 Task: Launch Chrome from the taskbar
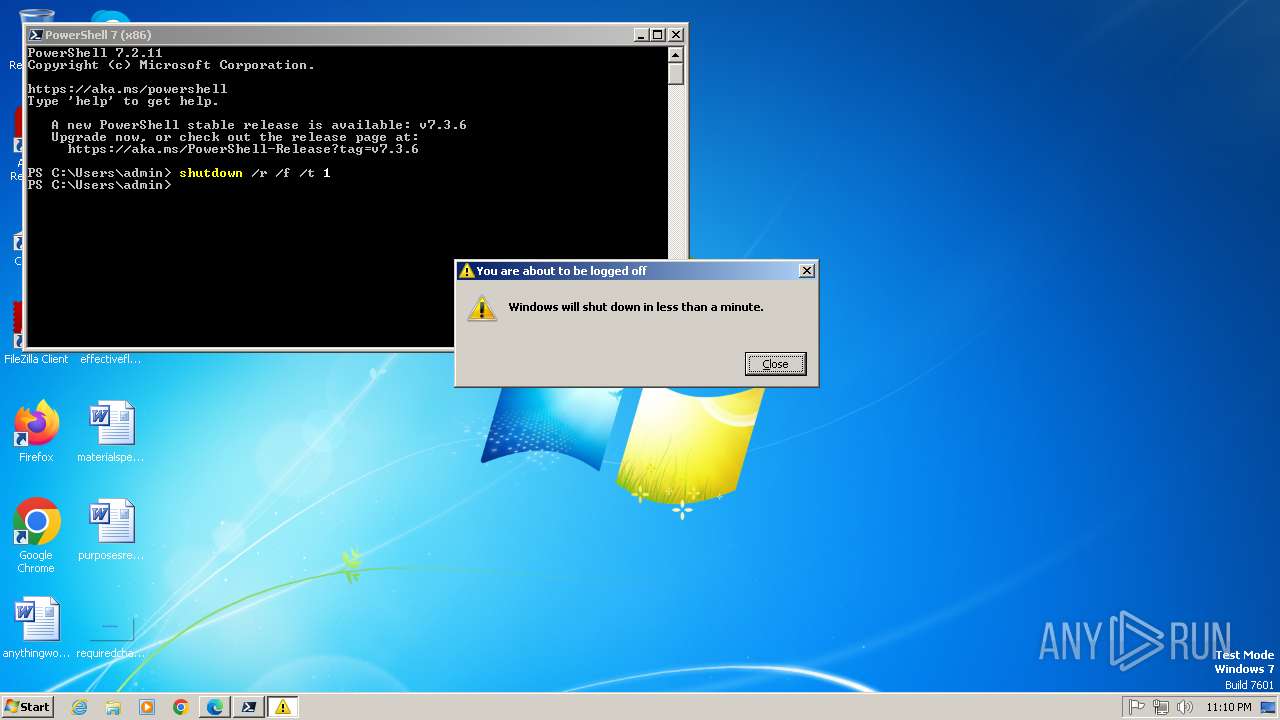tap(181, 707)
